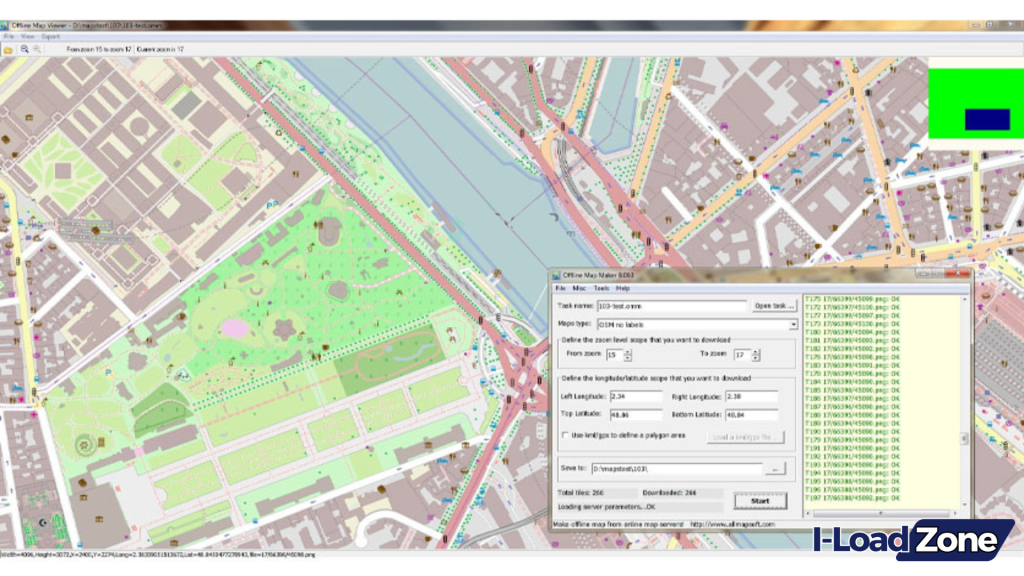Browse the Save to folder with the ... button
The image size is (1024, 576).
click(776, 467)
